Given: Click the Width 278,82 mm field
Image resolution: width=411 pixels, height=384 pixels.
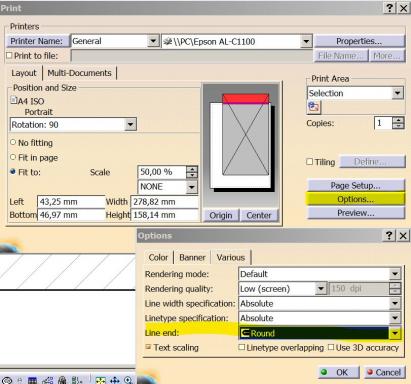Looking at the screenshot, I should click(x=164, y=202).
